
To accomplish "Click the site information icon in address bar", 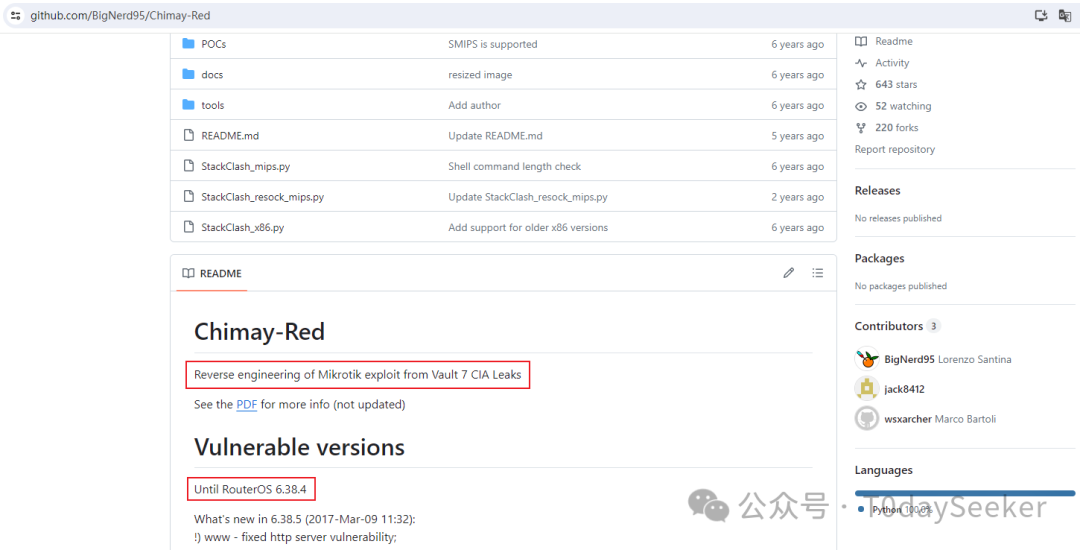I will 16,15.
